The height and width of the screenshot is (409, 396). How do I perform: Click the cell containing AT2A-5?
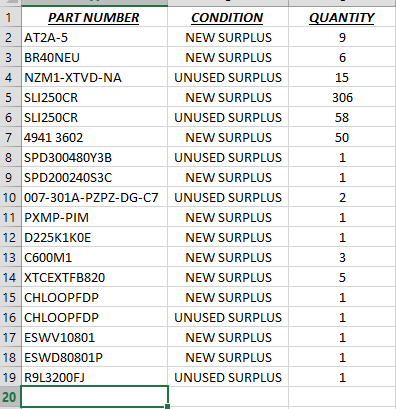pyautogui.click(x=94, y=37)
